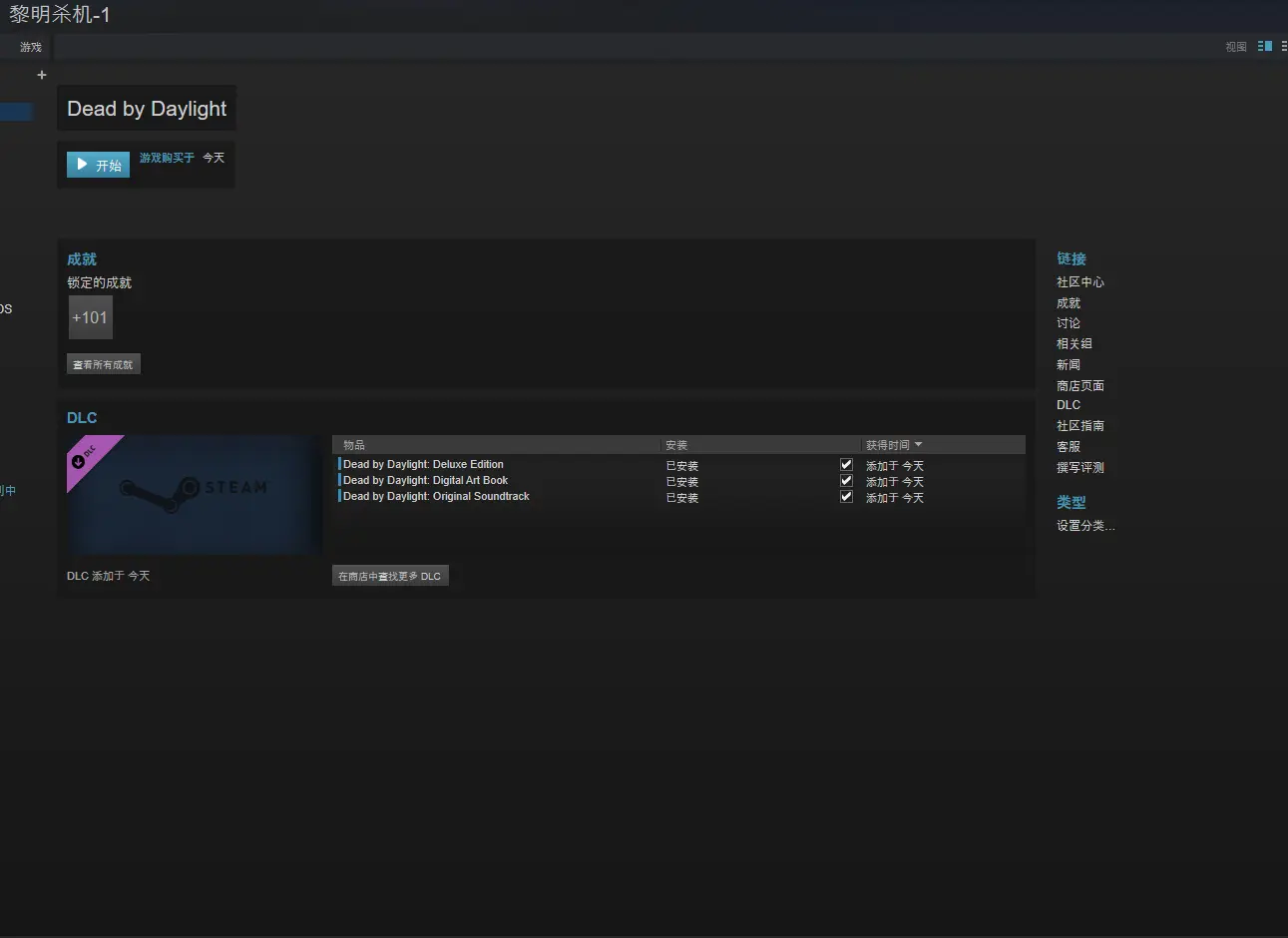Click 查看所有成就 button
The image size is (1288, 938).
pos(104,364)
